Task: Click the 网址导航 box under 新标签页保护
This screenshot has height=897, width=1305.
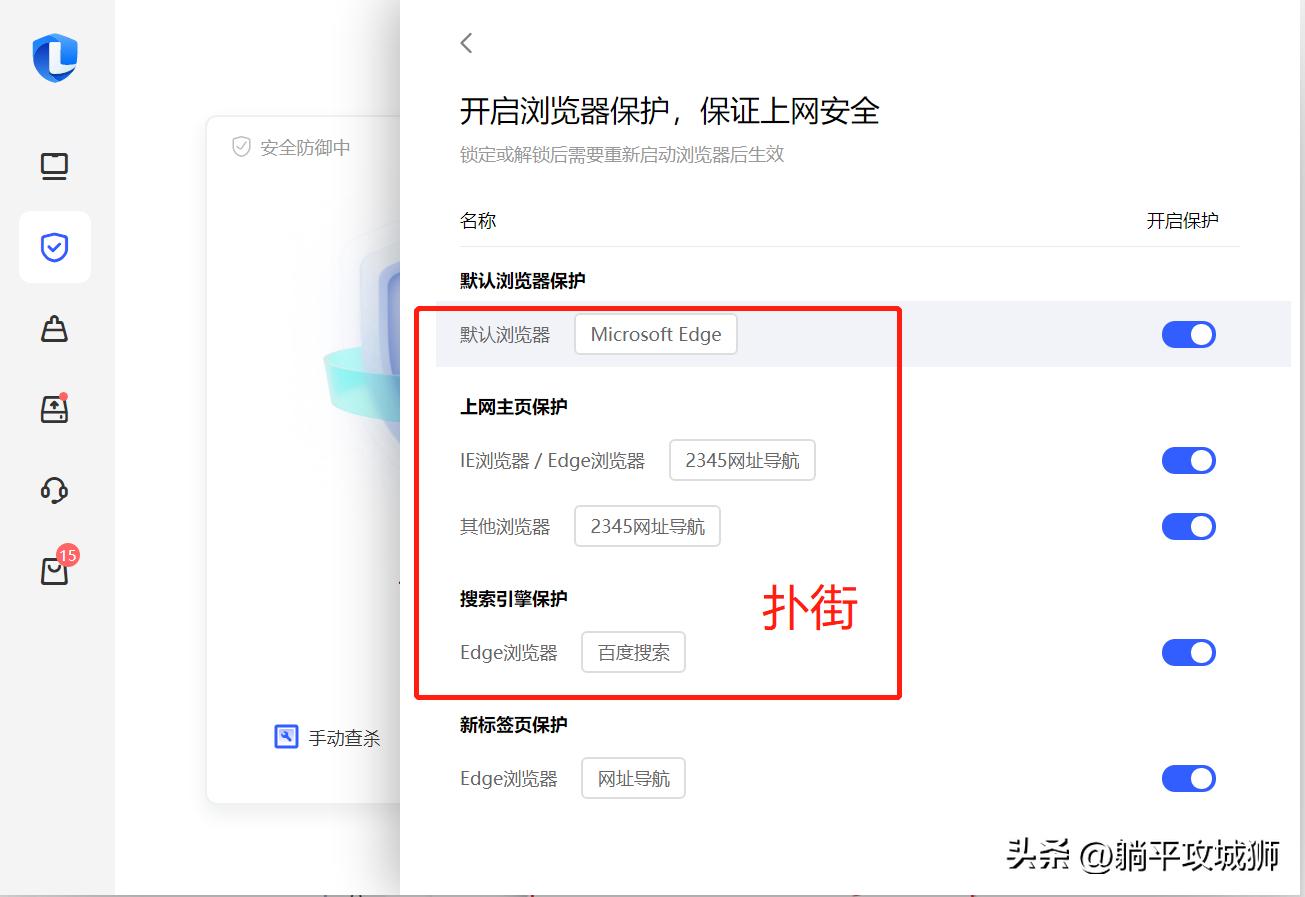Action: (x=632, y=777)
